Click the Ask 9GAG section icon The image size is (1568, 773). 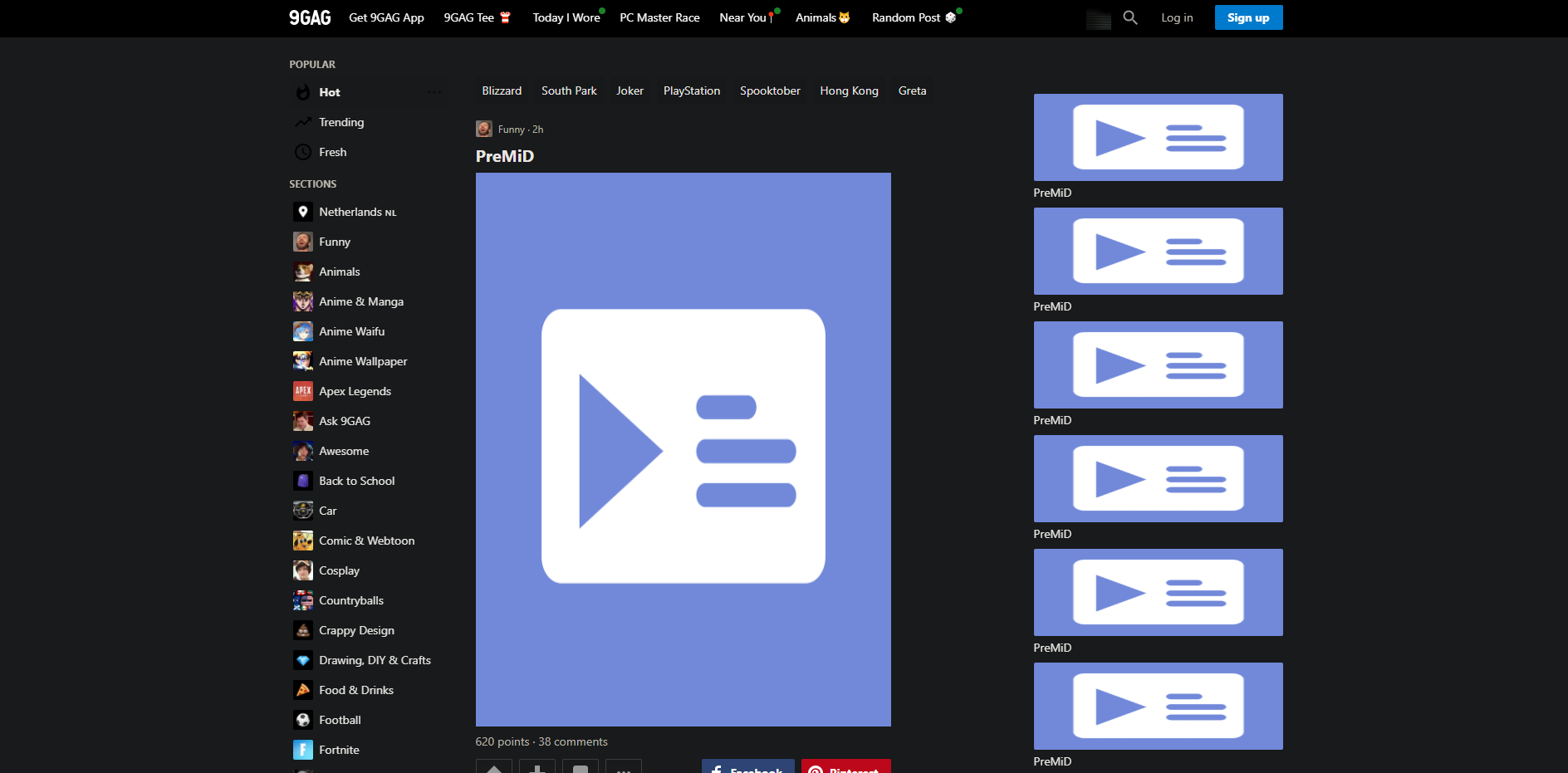pos(303,421)
